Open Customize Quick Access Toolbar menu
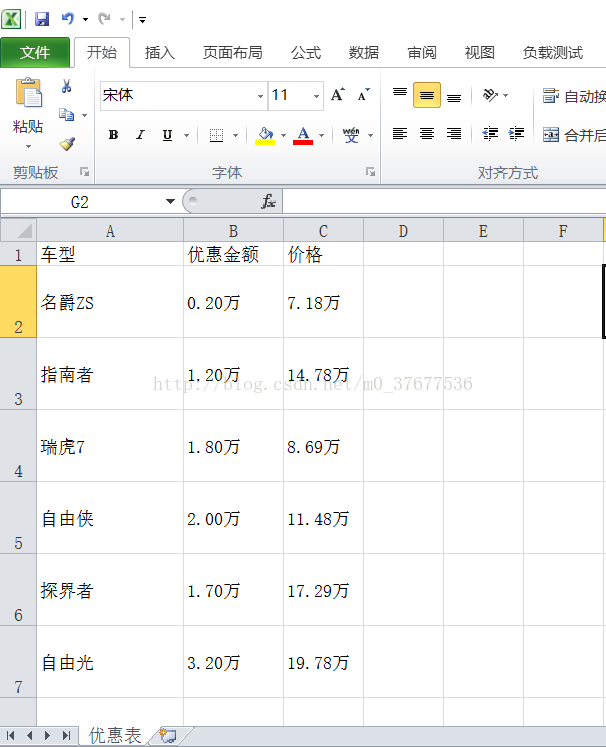Image resolution: width=606 pixels, height=747 pixels. pyautogui.click(x=142, y=20)
